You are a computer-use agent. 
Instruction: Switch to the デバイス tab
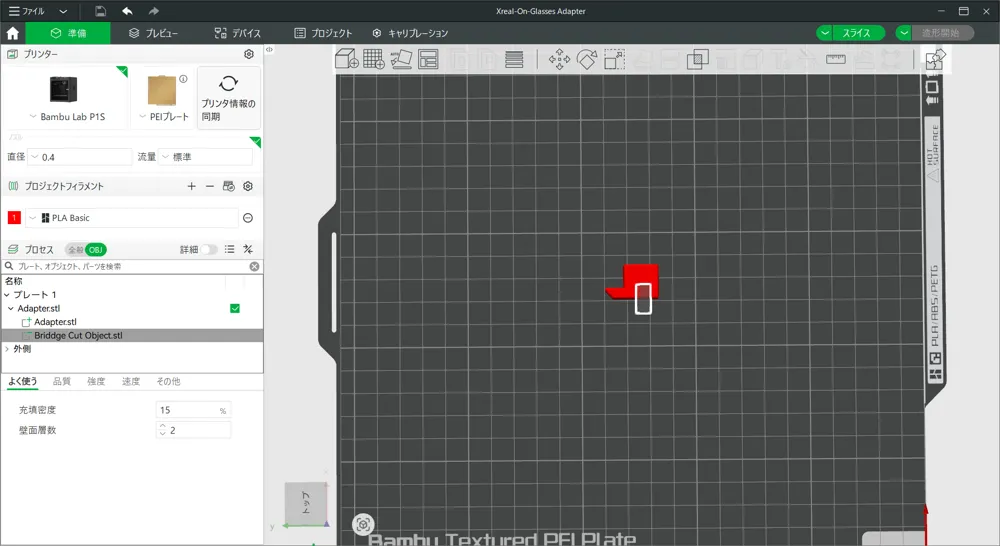237,33
